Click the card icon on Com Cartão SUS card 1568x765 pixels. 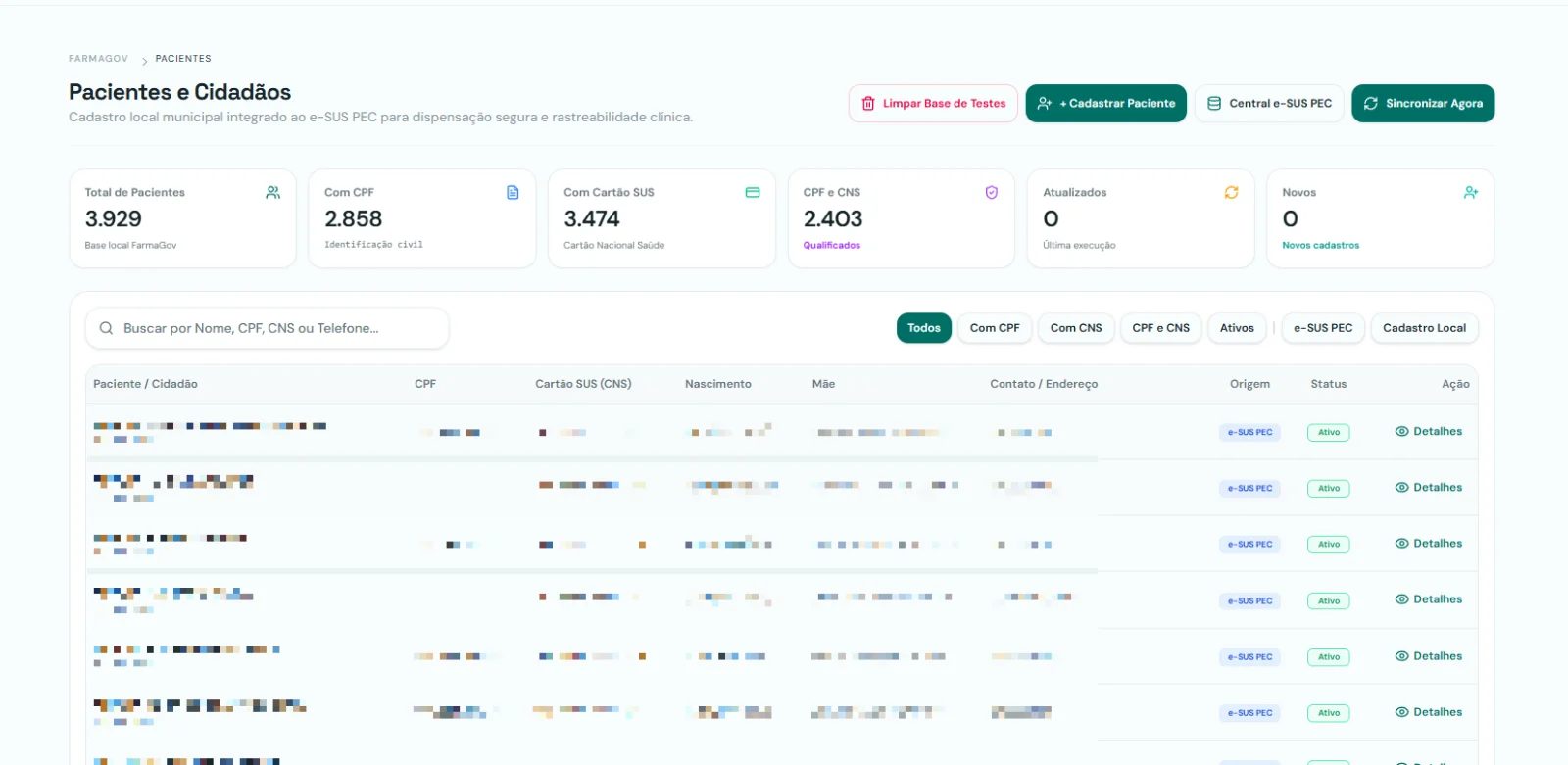753,193
